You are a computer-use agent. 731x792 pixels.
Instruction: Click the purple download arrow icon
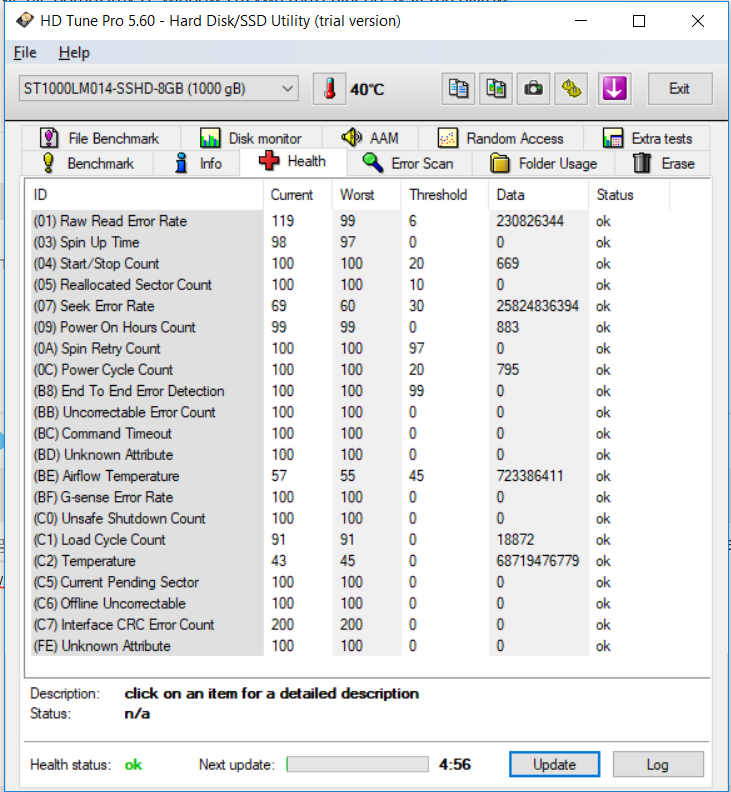614,89
